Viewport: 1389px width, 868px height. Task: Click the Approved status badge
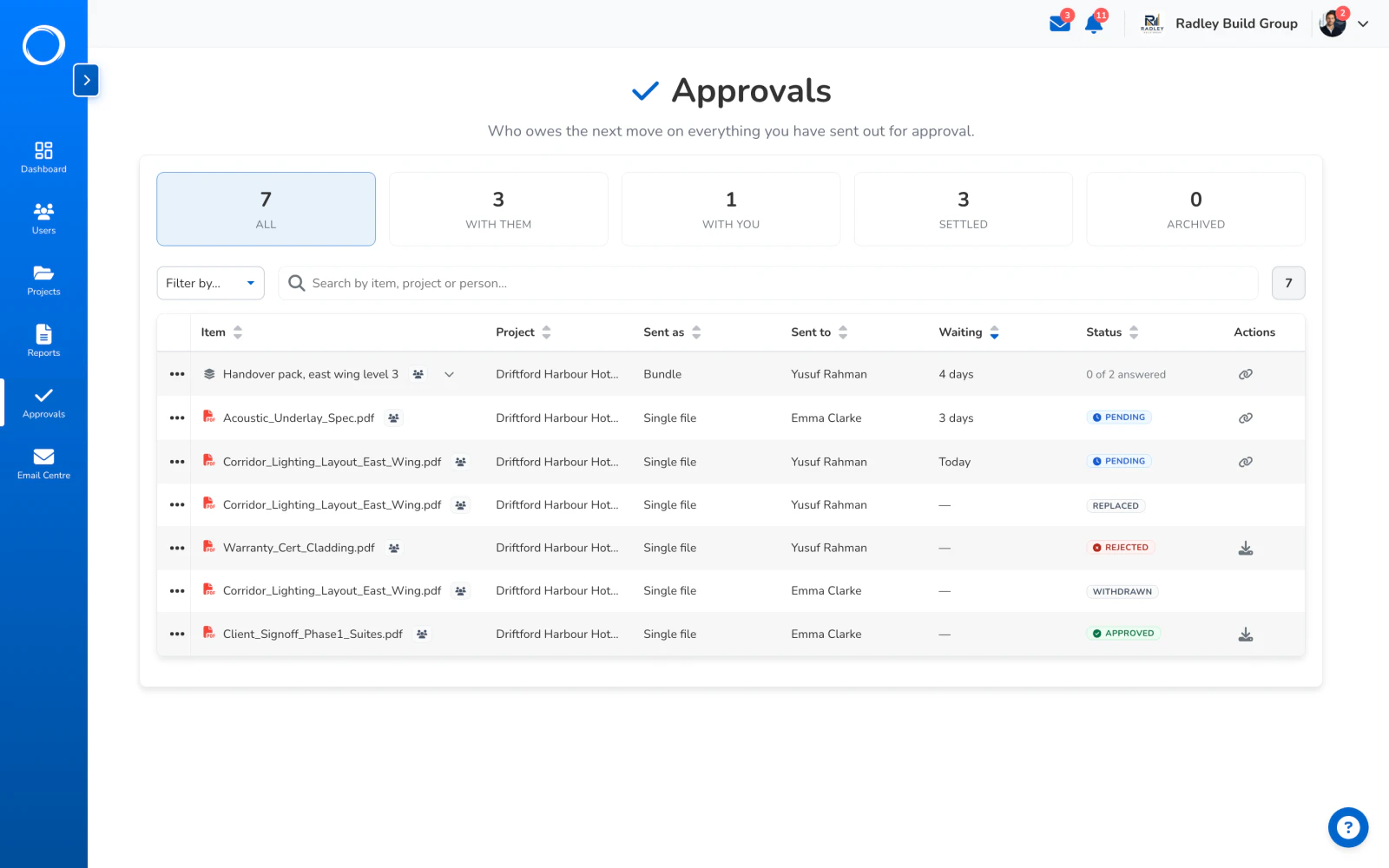click(1123, 634)
